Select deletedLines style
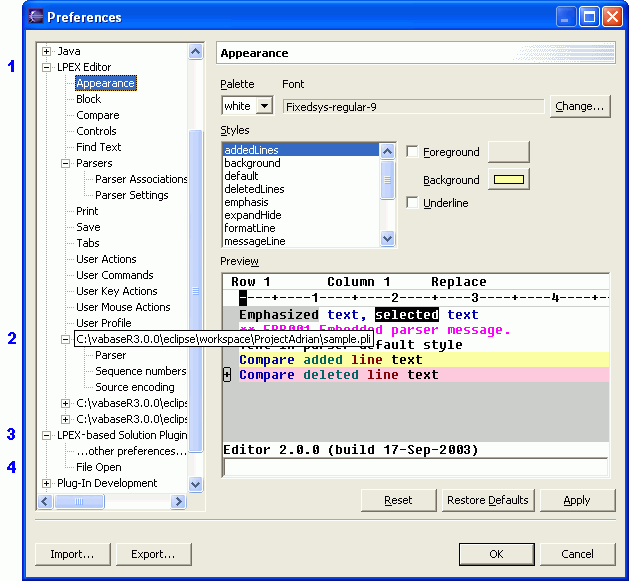Screen dimensions: 629x581 click(x=300, y=189)
